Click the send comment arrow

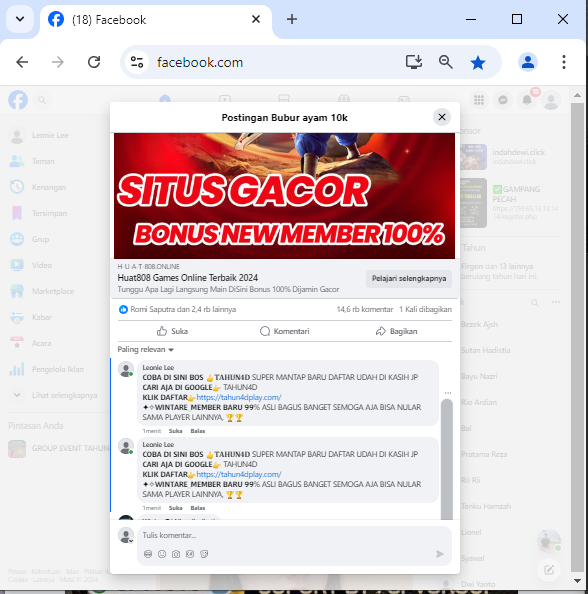pos(439,554)
